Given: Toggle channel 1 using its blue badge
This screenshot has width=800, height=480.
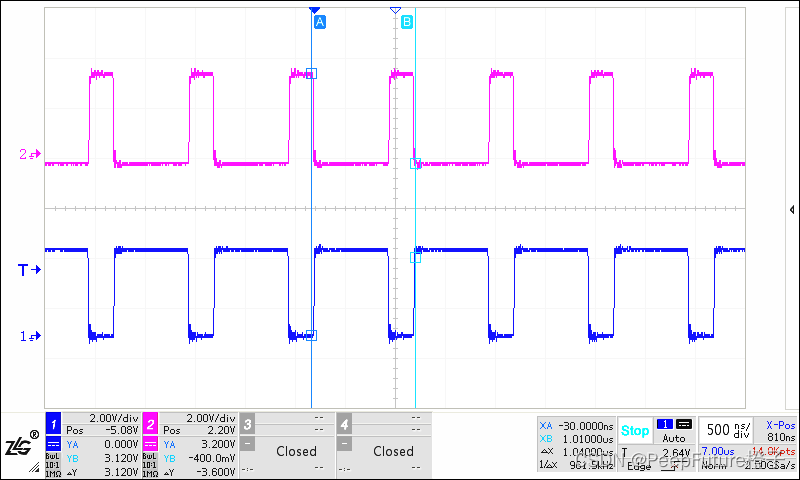Looking at the screenshot, I should tap(54, 424).
